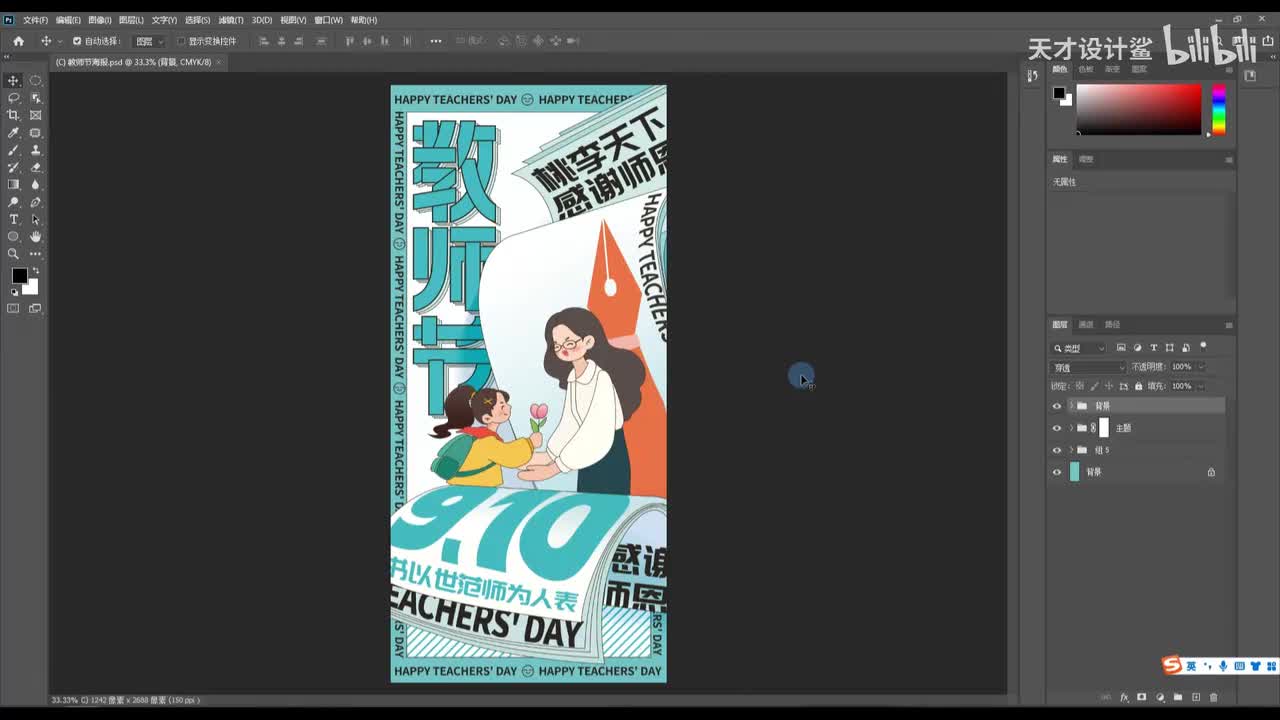Screen dimensions: 1280x720
Task: Open the layer blend mode dropdown
Action: [1089, 367]
